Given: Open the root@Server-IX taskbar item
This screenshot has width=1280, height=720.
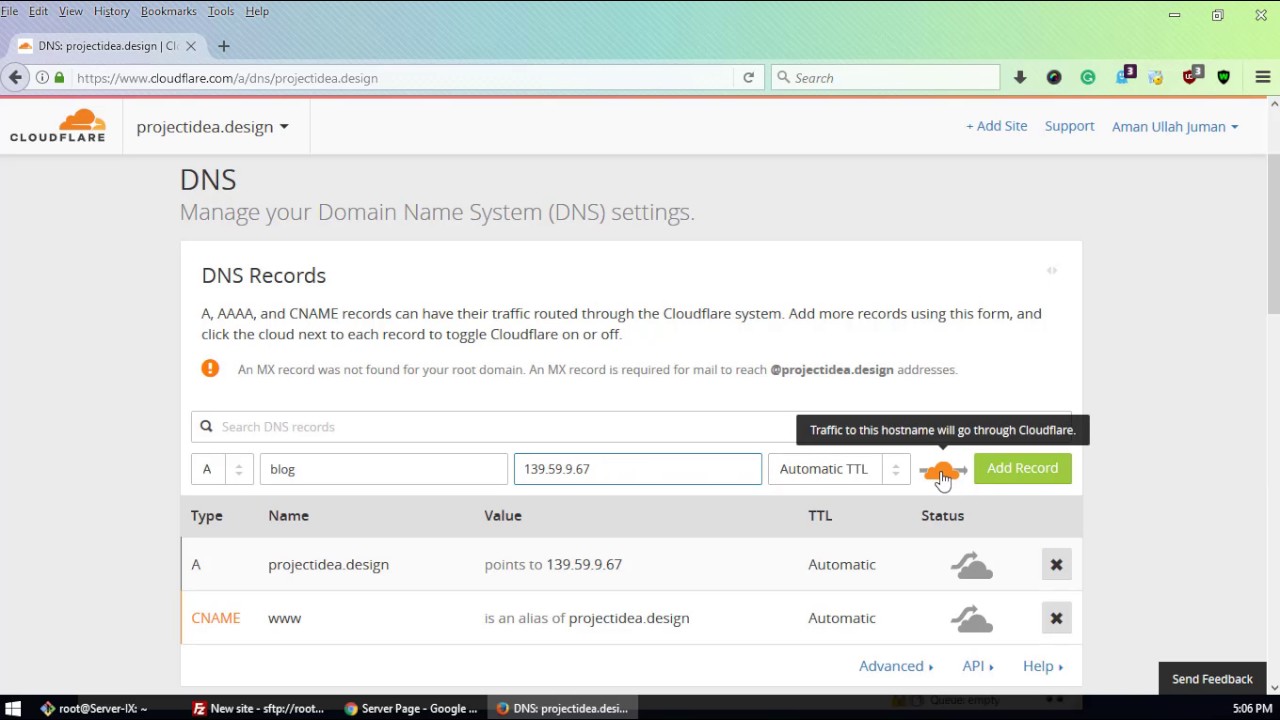Looking at the screenshot, I should click(x=94, y=708).
